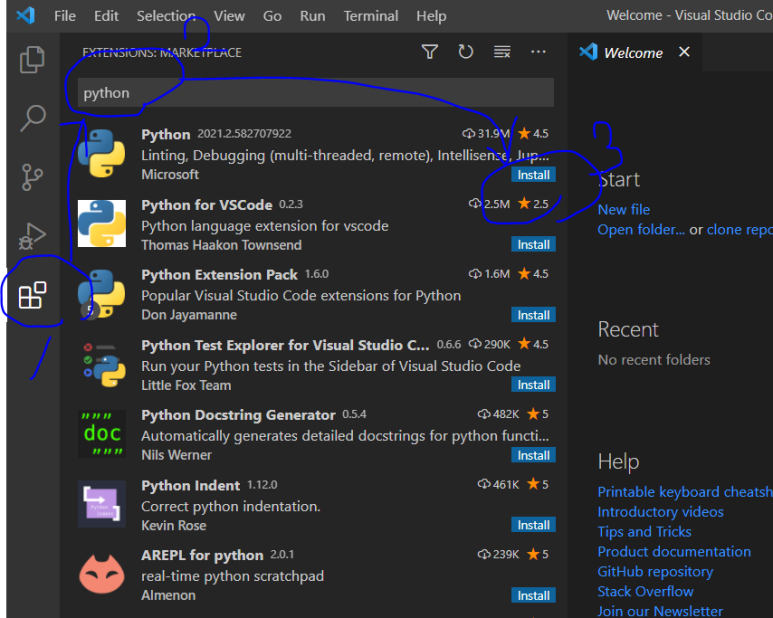Image resolution: width=773 pixels, height=618 pixels.
Task: Close the Welcome tab
Action: point(684,52)
